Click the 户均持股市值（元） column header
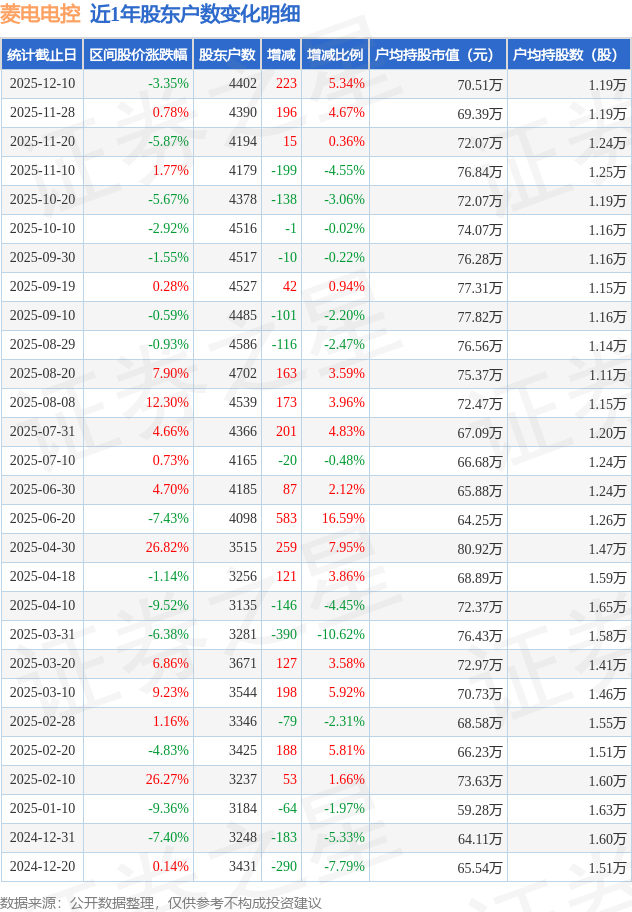The height and width of the screenshot is (912, 632). coord(438,55)
